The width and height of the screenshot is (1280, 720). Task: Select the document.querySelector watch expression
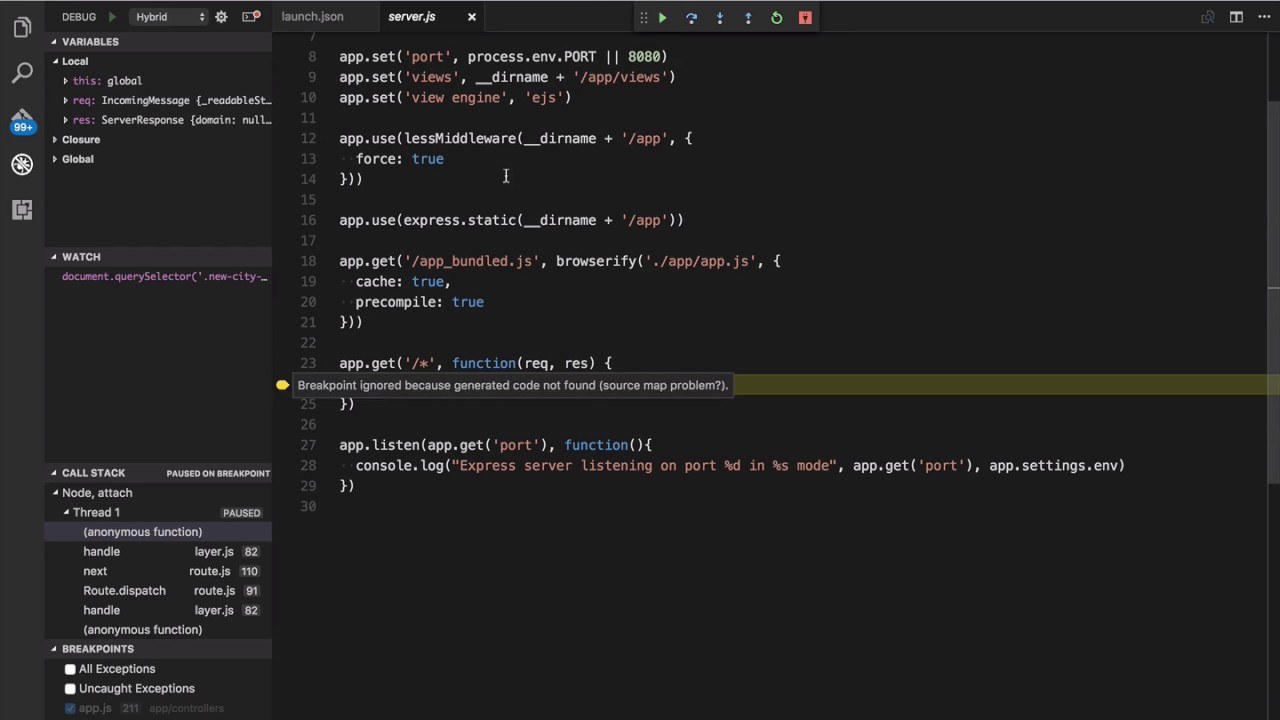tap(165, 276)
